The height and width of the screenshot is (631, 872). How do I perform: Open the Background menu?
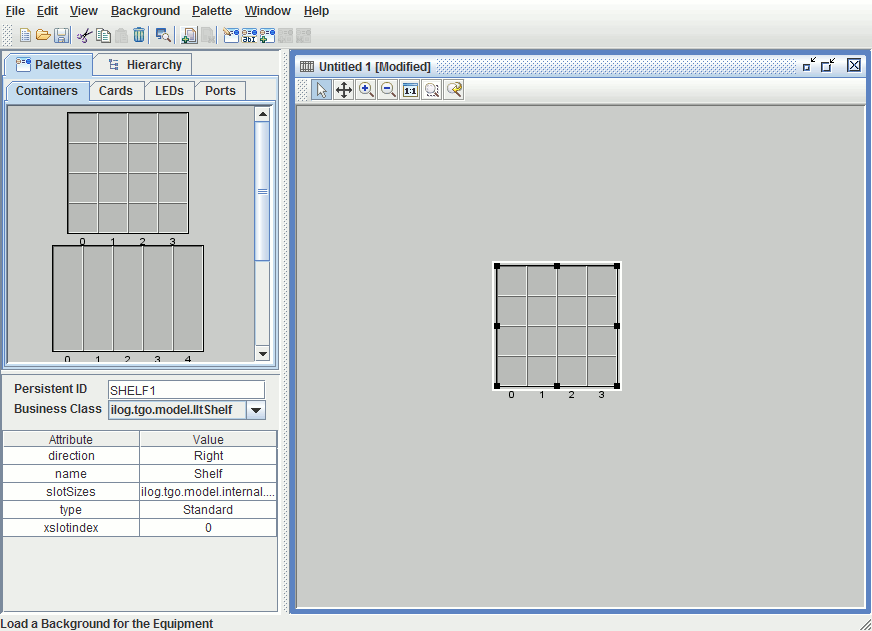(145, 11)
